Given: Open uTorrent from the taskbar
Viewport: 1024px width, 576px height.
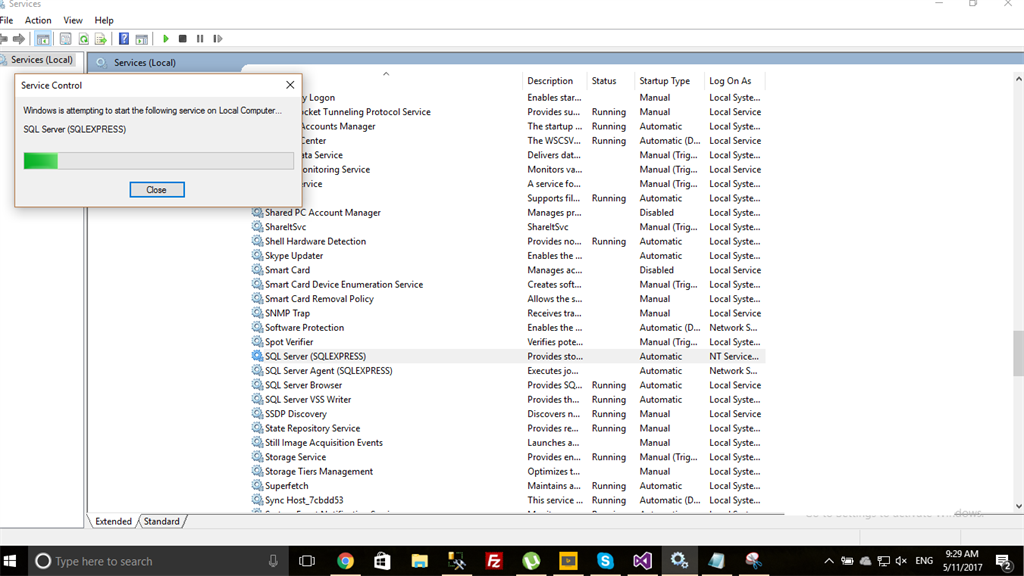Looking at the screenshot, I should point(531,561).
